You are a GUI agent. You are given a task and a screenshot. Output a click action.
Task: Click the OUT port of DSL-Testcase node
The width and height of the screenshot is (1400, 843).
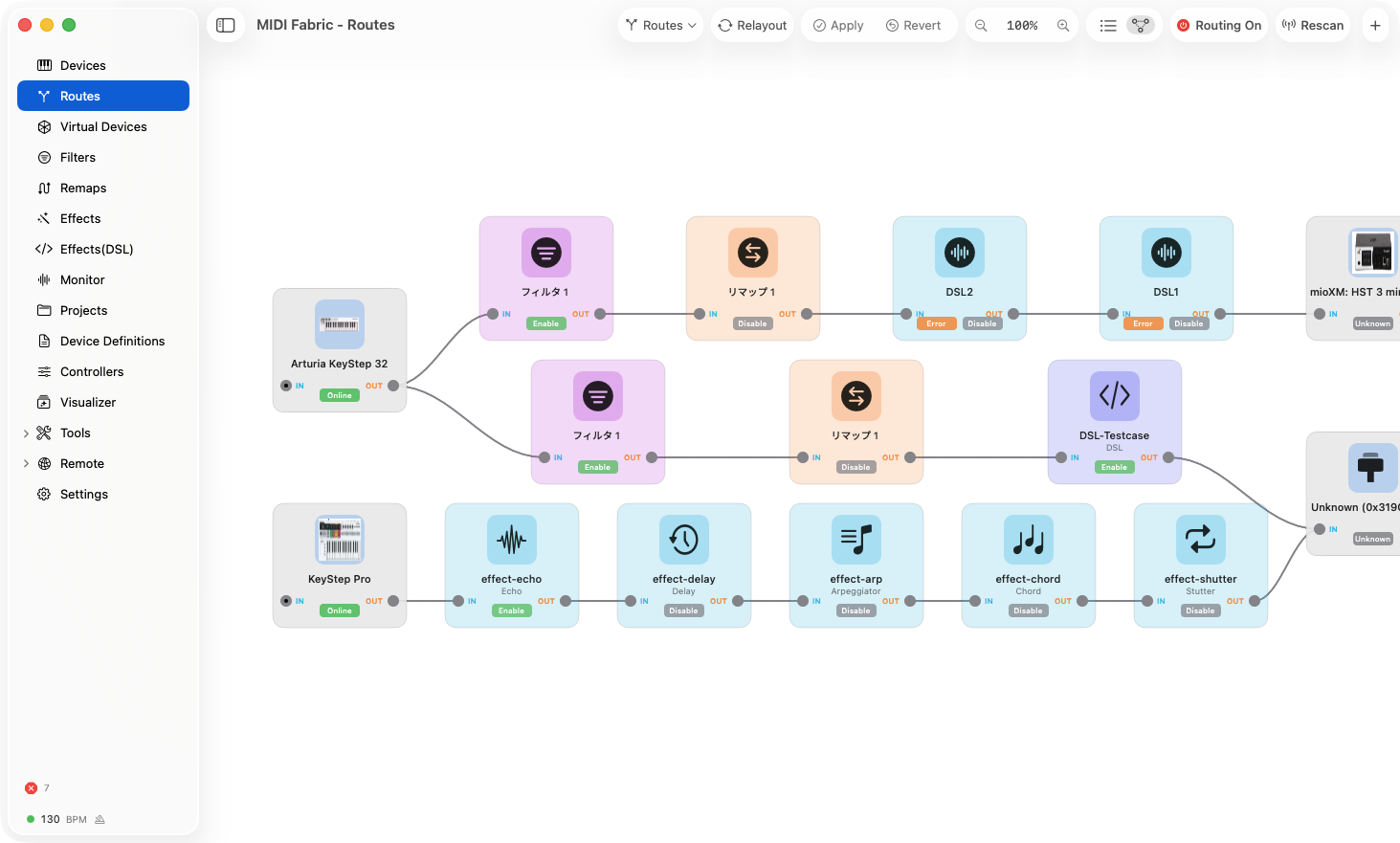pyautogui.click(x=1168, y=457)
